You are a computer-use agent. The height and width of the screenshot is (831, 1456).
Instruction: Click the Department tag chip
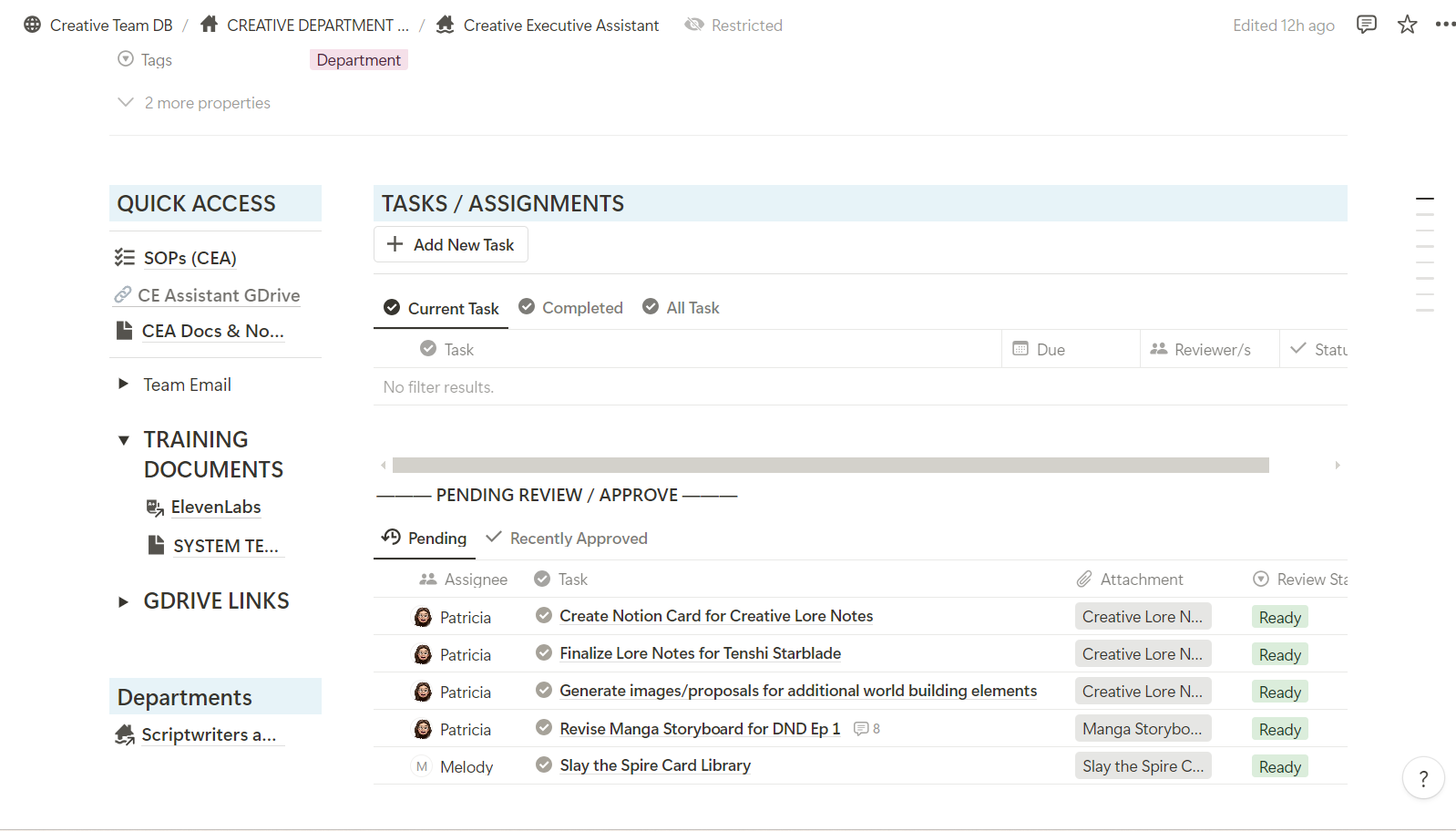click(359, 59)
